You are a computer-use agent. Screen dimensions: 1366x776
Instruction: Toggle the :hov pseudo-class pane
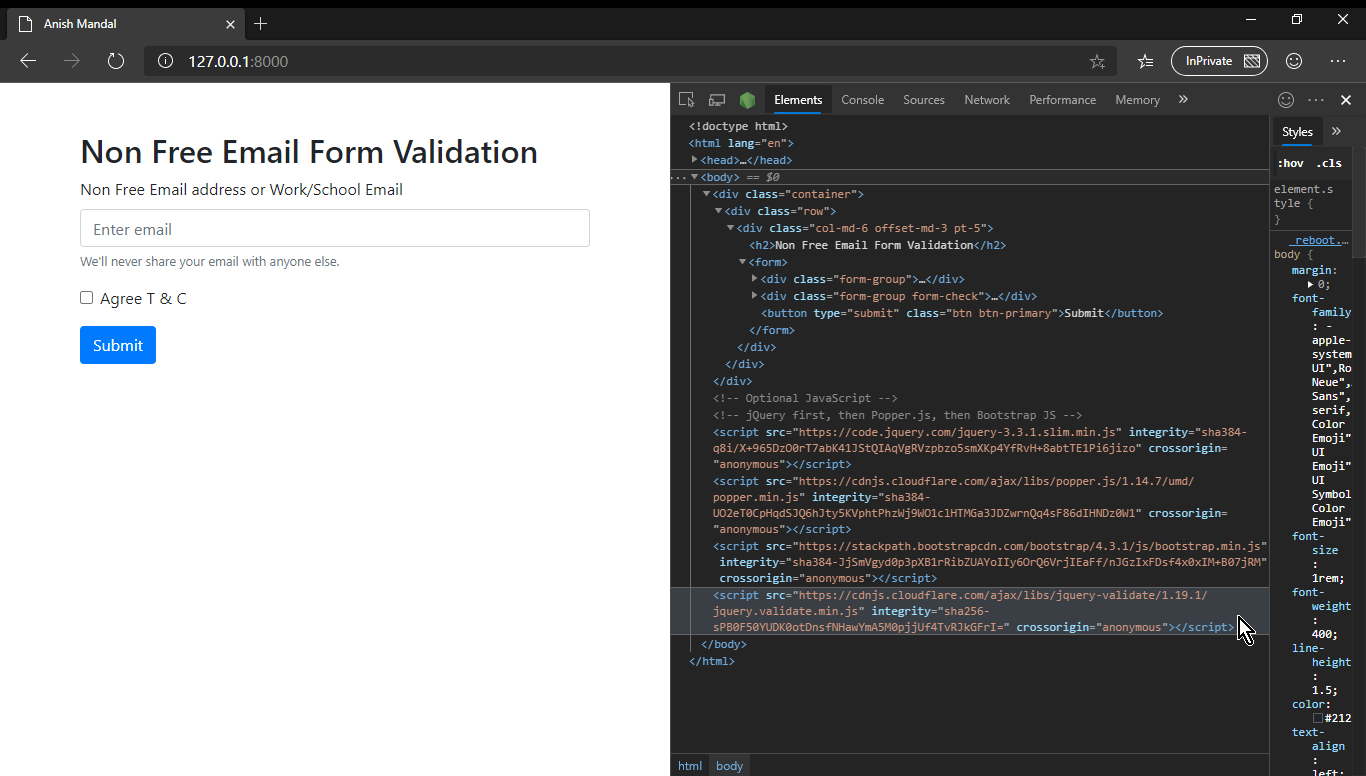(x=1290, y=162)
